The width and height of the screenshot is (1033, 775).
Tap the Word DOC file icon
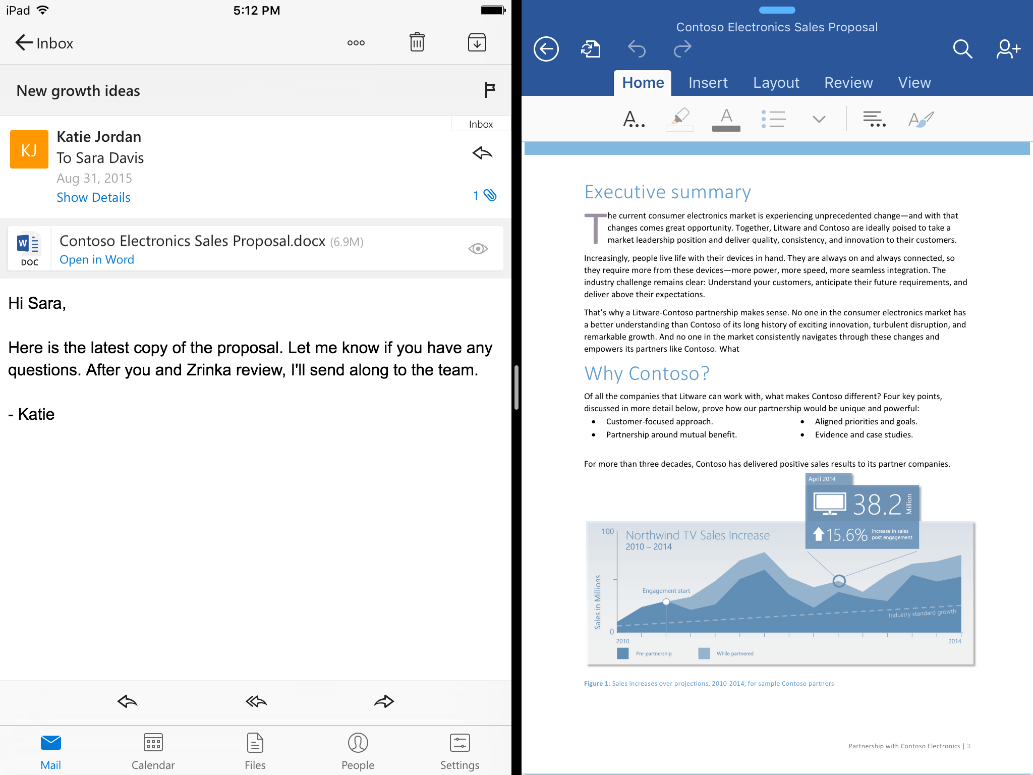point(29,249)
